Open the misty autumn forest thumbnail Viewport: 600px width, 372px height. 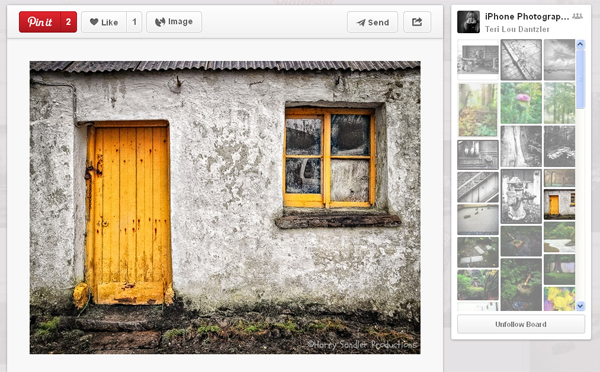(478, 110)
